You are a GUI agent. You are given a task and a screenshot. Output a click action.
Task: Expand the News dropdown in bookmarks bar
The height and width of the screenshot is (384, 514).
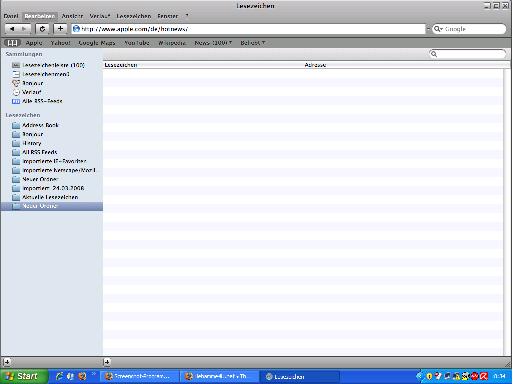tap(213, 43)
